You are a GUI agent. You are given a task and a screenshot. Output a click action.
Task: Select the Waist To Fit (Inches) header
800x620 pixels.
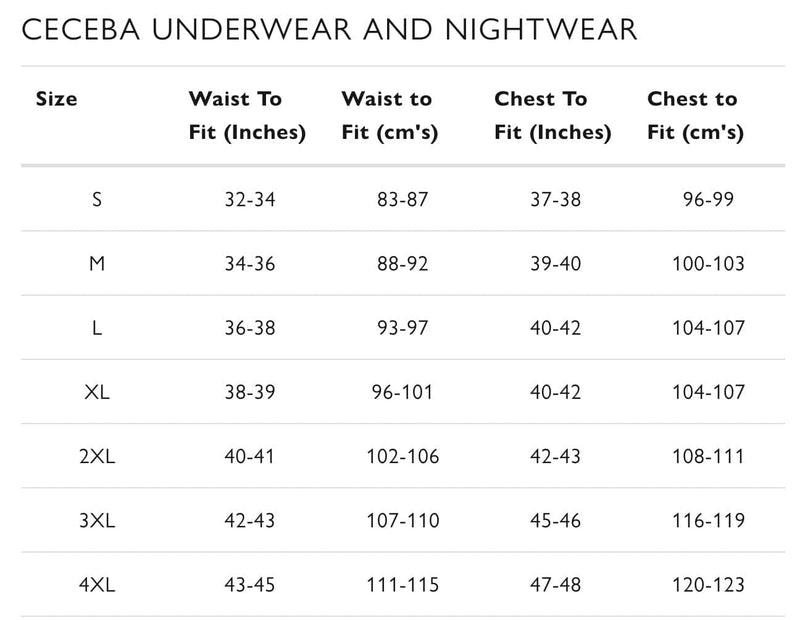[x=247, y=115]
